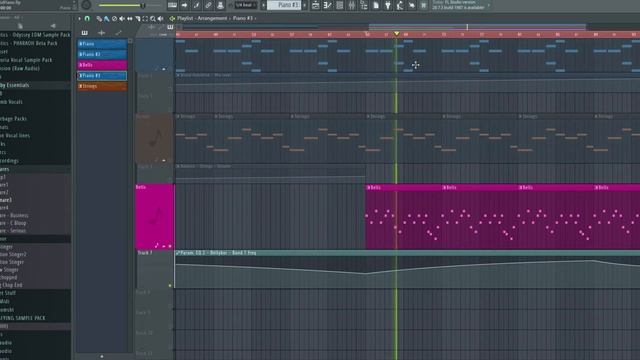The width and height of the screenshot is (640, 360).
Task: Open PHARAOH Beta Pack folder in browser
Action: 29,43
